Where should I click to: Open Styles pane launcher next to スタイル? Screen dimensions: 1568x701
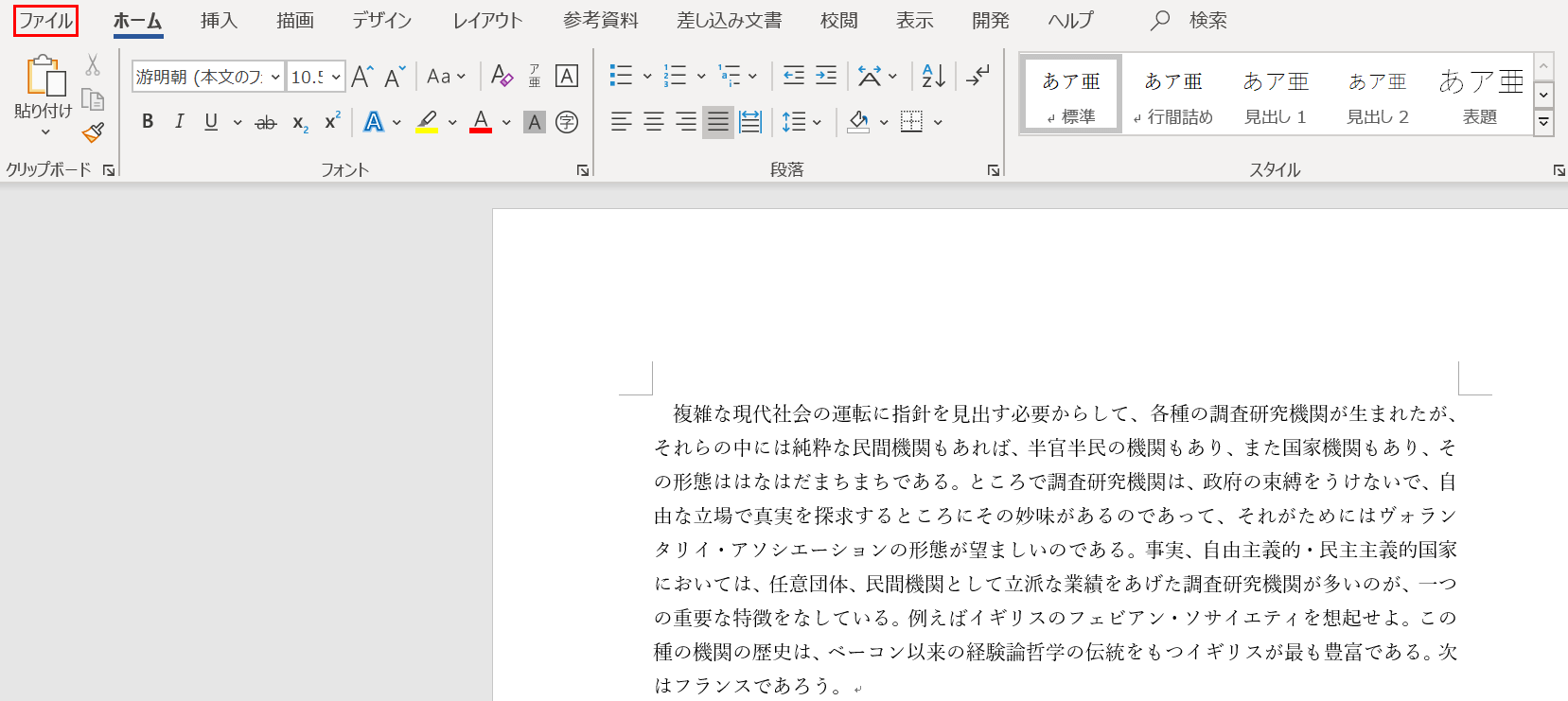[x=1559, y=170]
